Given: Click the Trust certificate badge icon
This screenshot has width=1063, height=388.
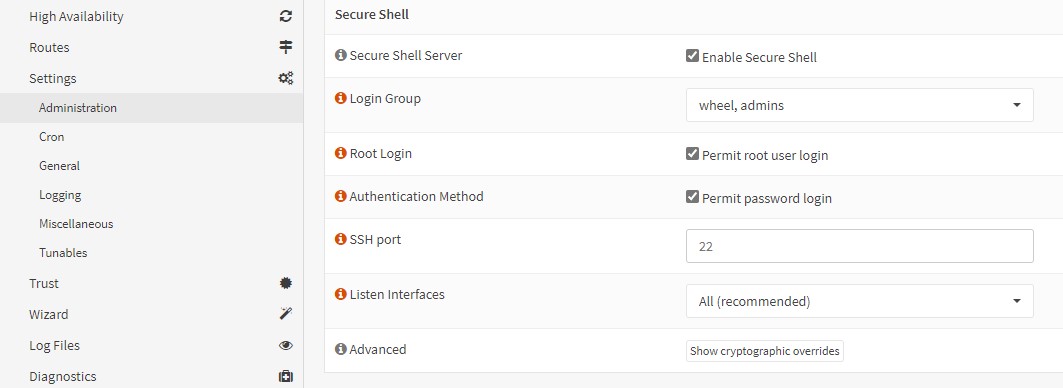Looking at the screenshot, I should [x=286, y=284].
